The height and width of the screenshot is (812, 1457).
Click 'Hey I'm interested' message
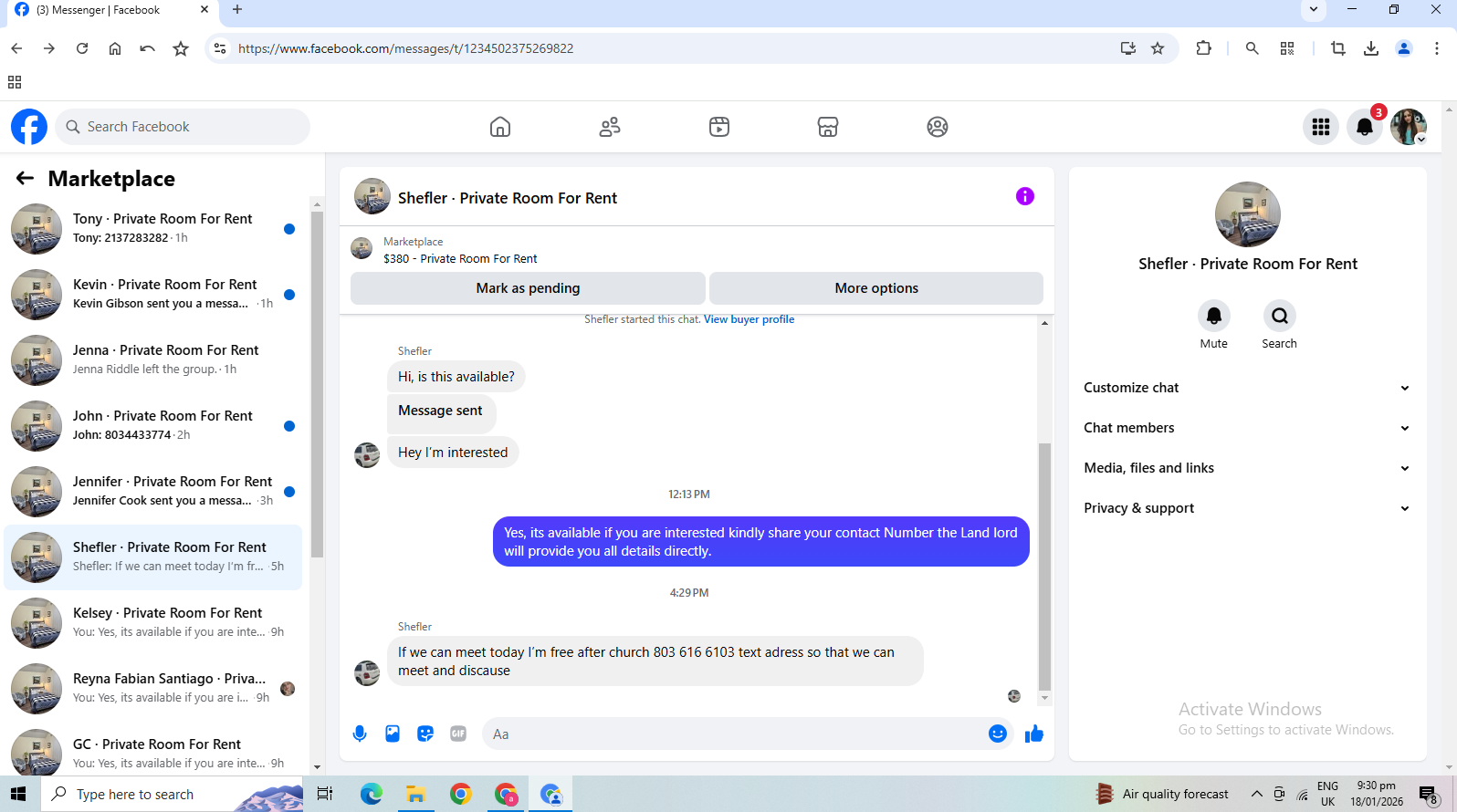[453, 453]
